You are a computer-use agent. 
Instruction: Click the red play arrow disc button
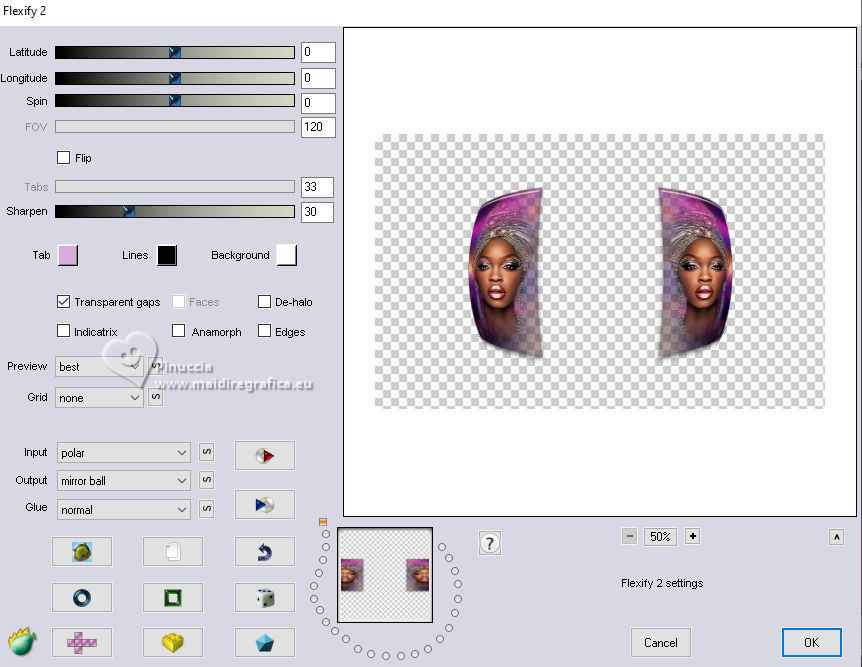pos(264,455)
